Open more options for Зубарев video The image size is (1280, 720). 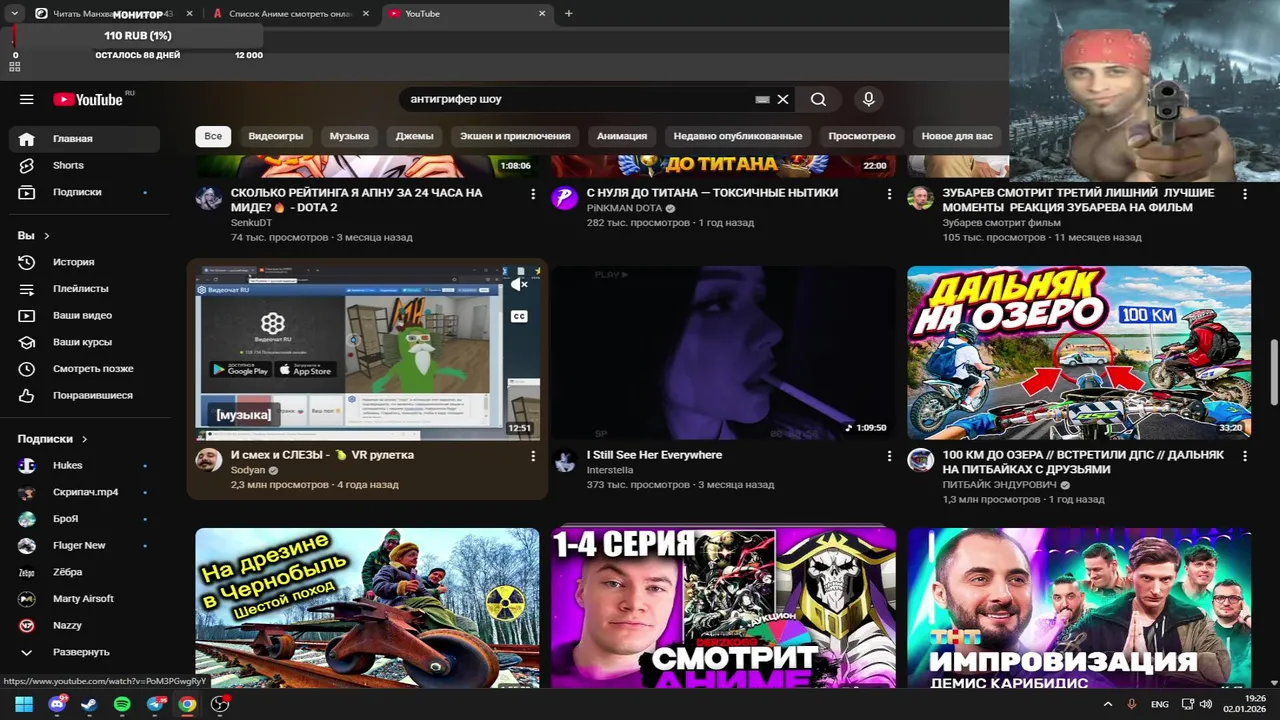[x=1245, y=193]
